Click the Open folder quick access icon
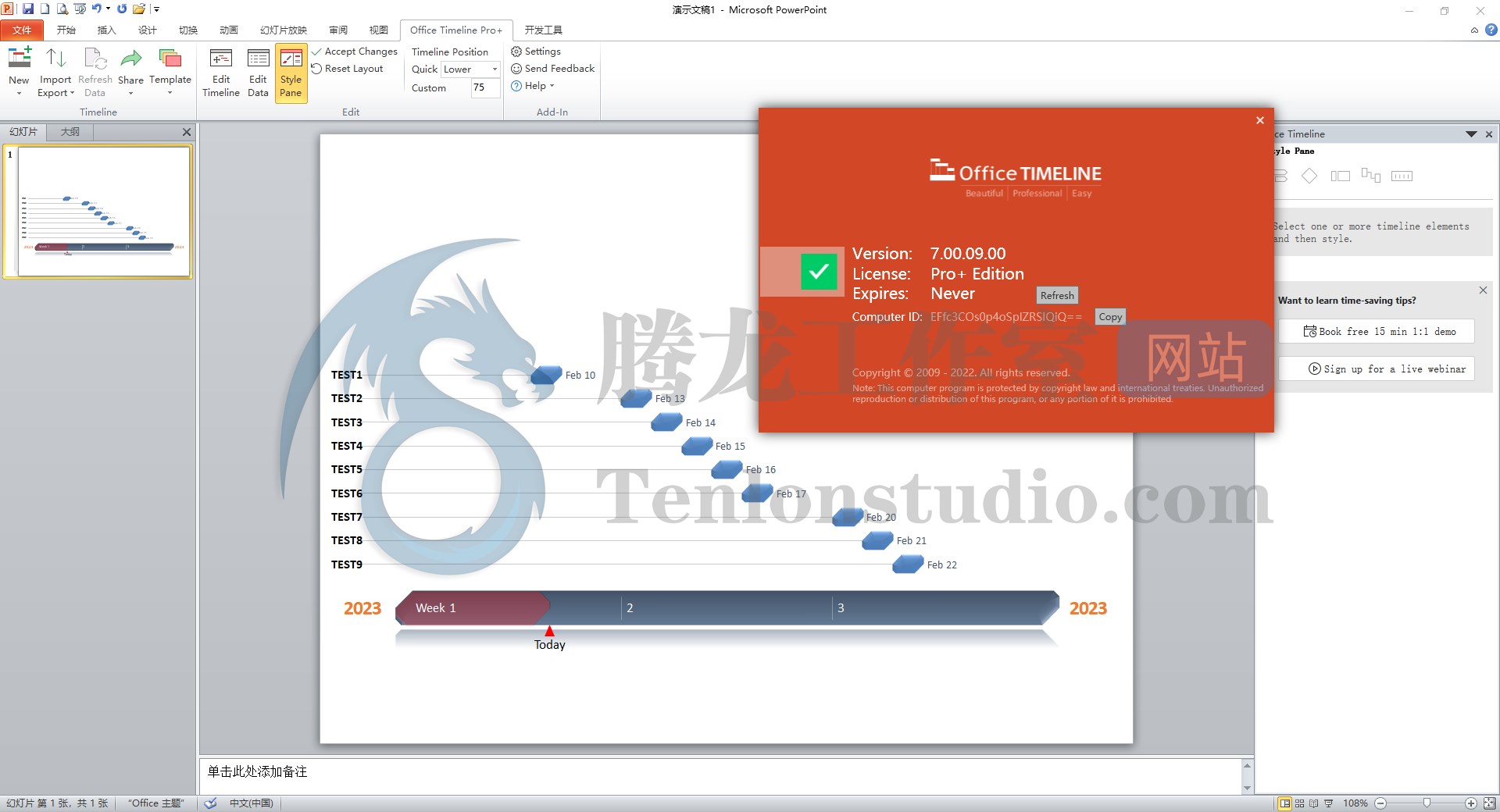The image size is (1500, 812). point(139,9)
